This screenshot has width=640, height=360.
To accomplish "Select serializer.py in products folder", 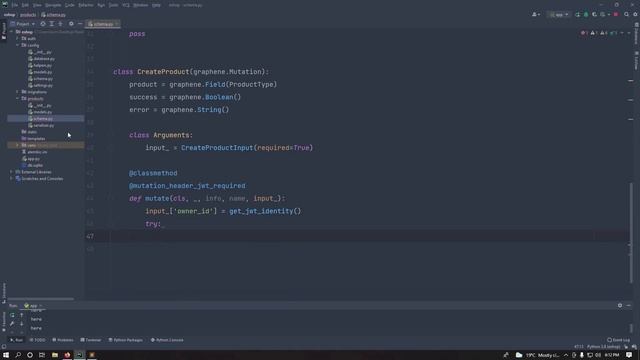I will coord(41,125).
